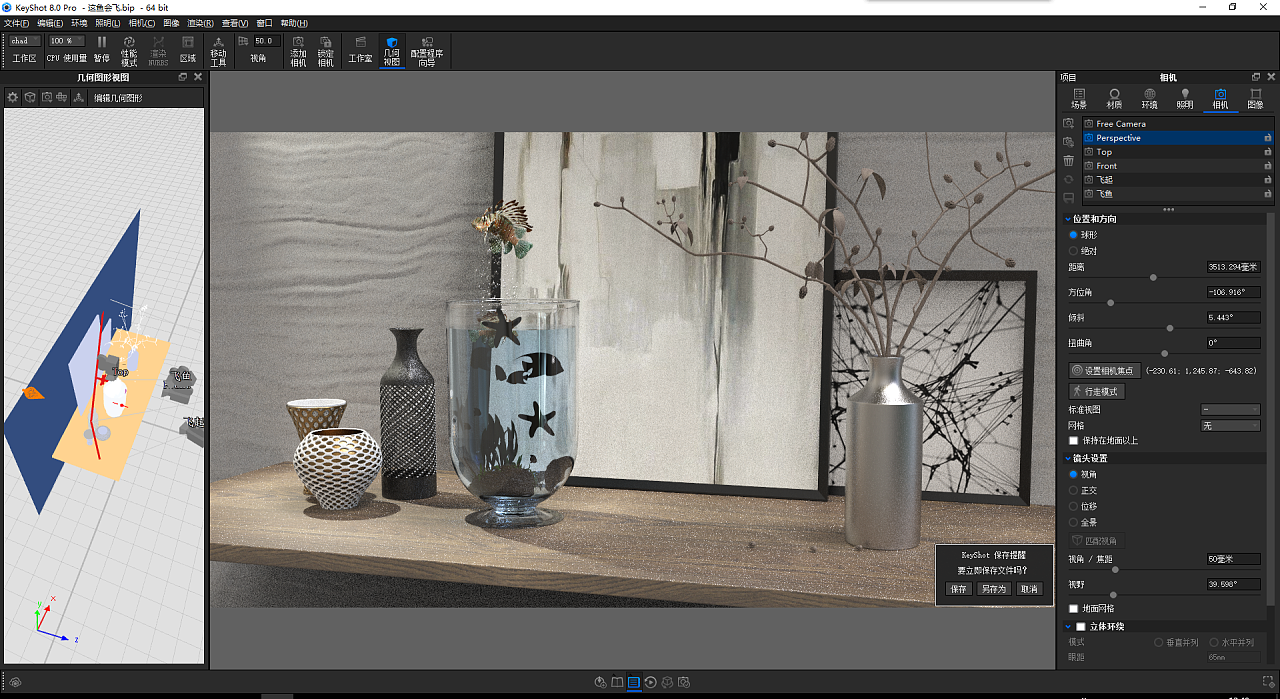The image size is (1280, 699).
Task: Open 配置程序向导 configurator wizard
Action: coord(427,43)
